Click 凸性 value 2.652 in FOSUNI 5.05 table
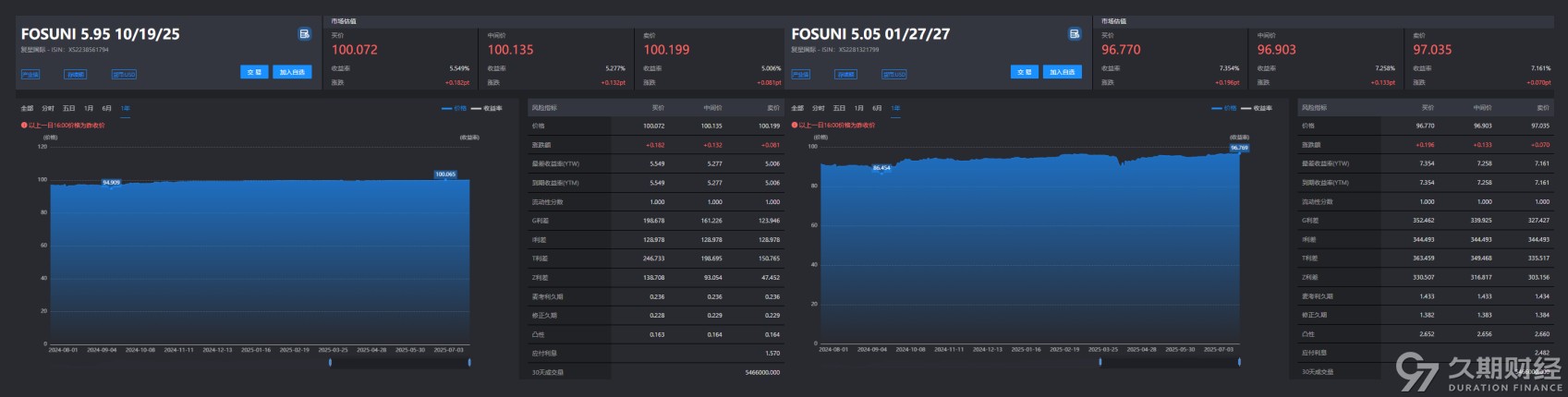 [x=1427, y=333]
